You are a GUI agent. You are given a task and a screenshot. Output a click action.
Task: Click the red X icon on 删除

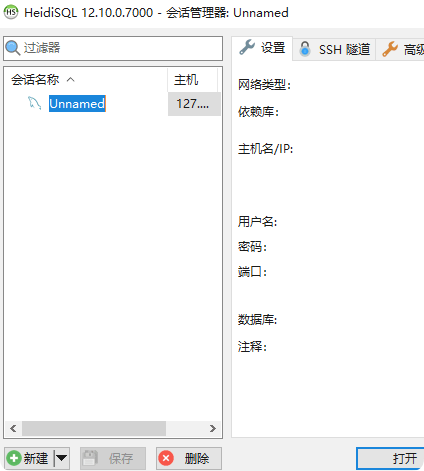click(166, 458)
